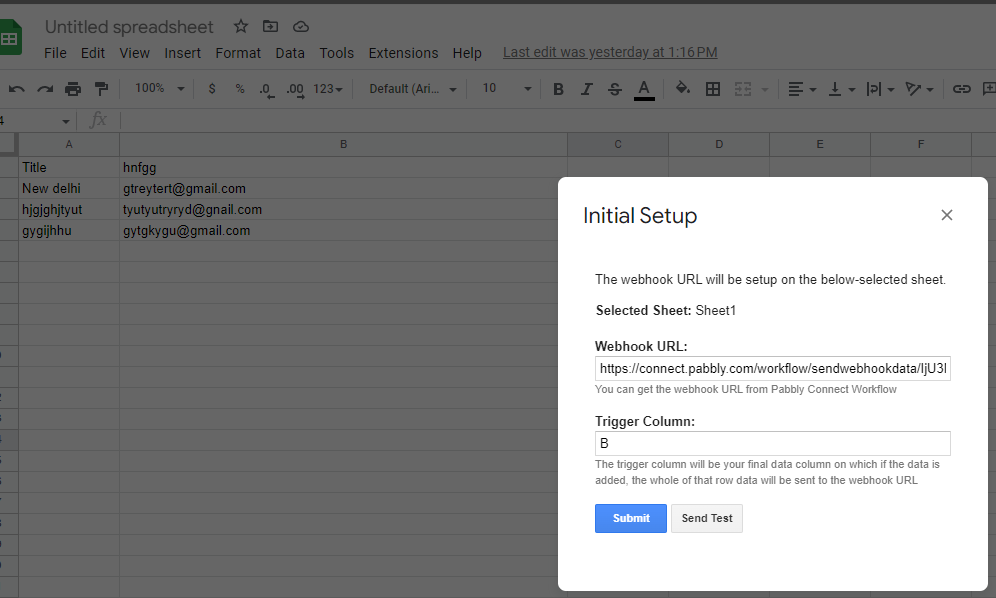Image resolution: width=996 pixels, height=598 pixels.
Task: Open the fill color bucket
Action: coord(683,88)
